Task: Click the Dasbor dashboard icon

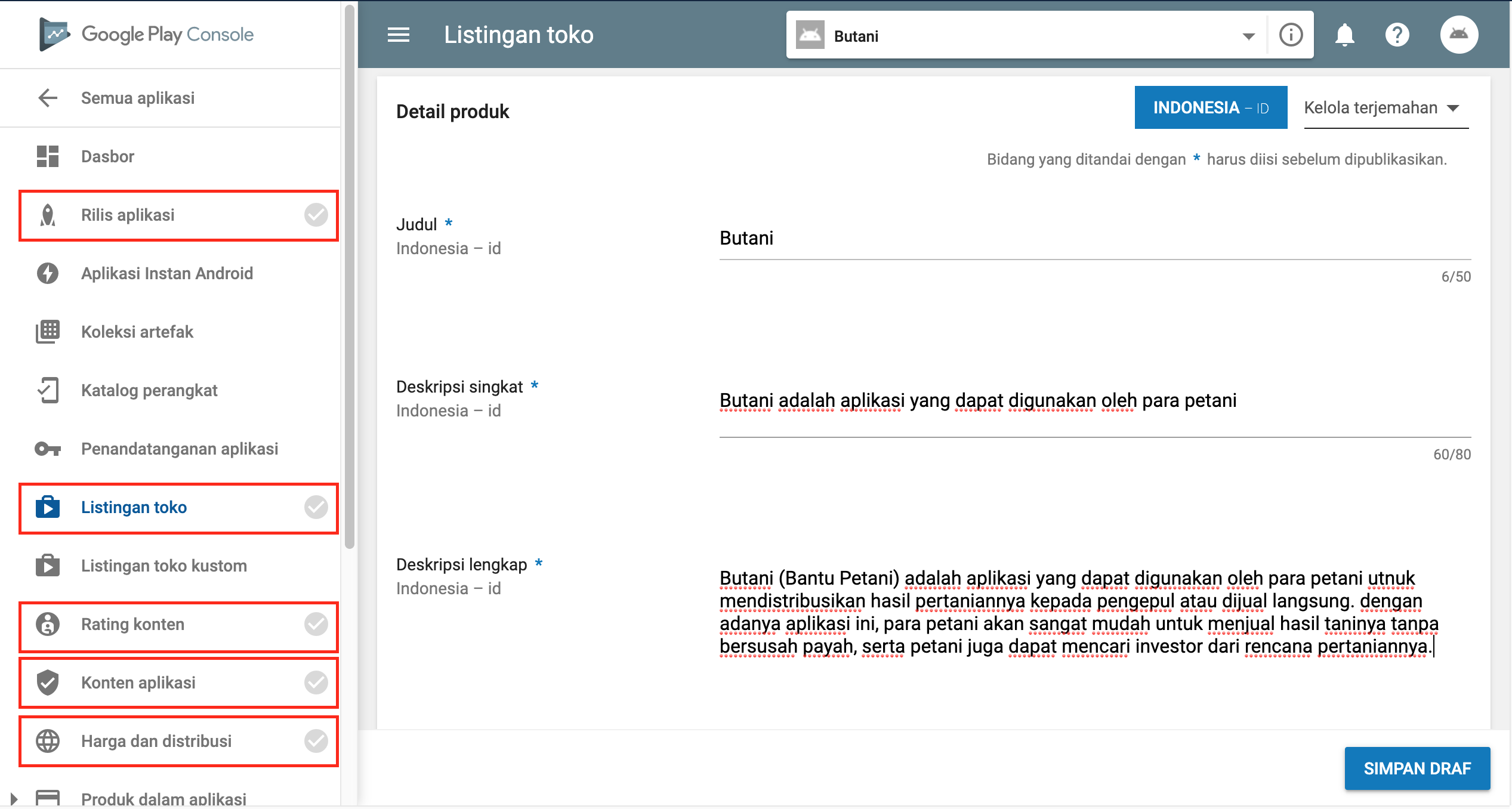Action: tap(48, 156)
